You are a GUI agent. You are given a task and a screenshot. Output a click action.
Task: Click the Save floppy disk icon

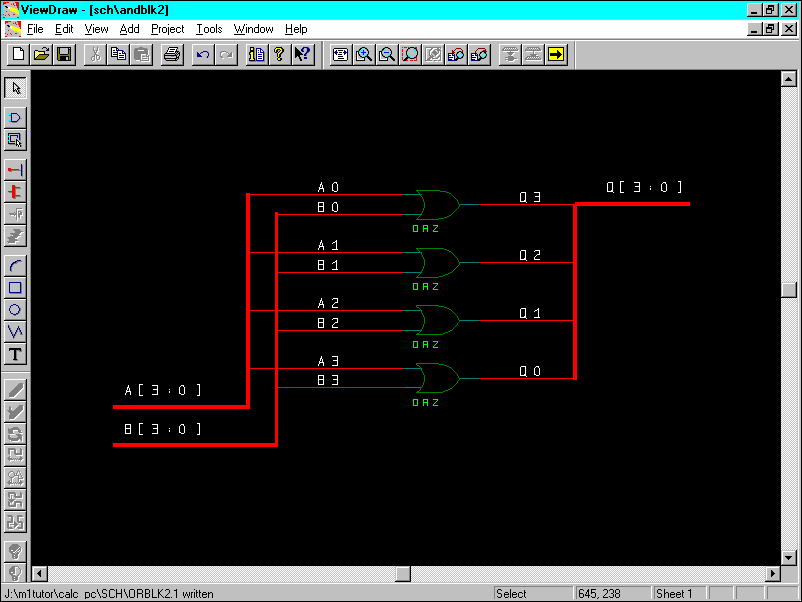point(64,54)
